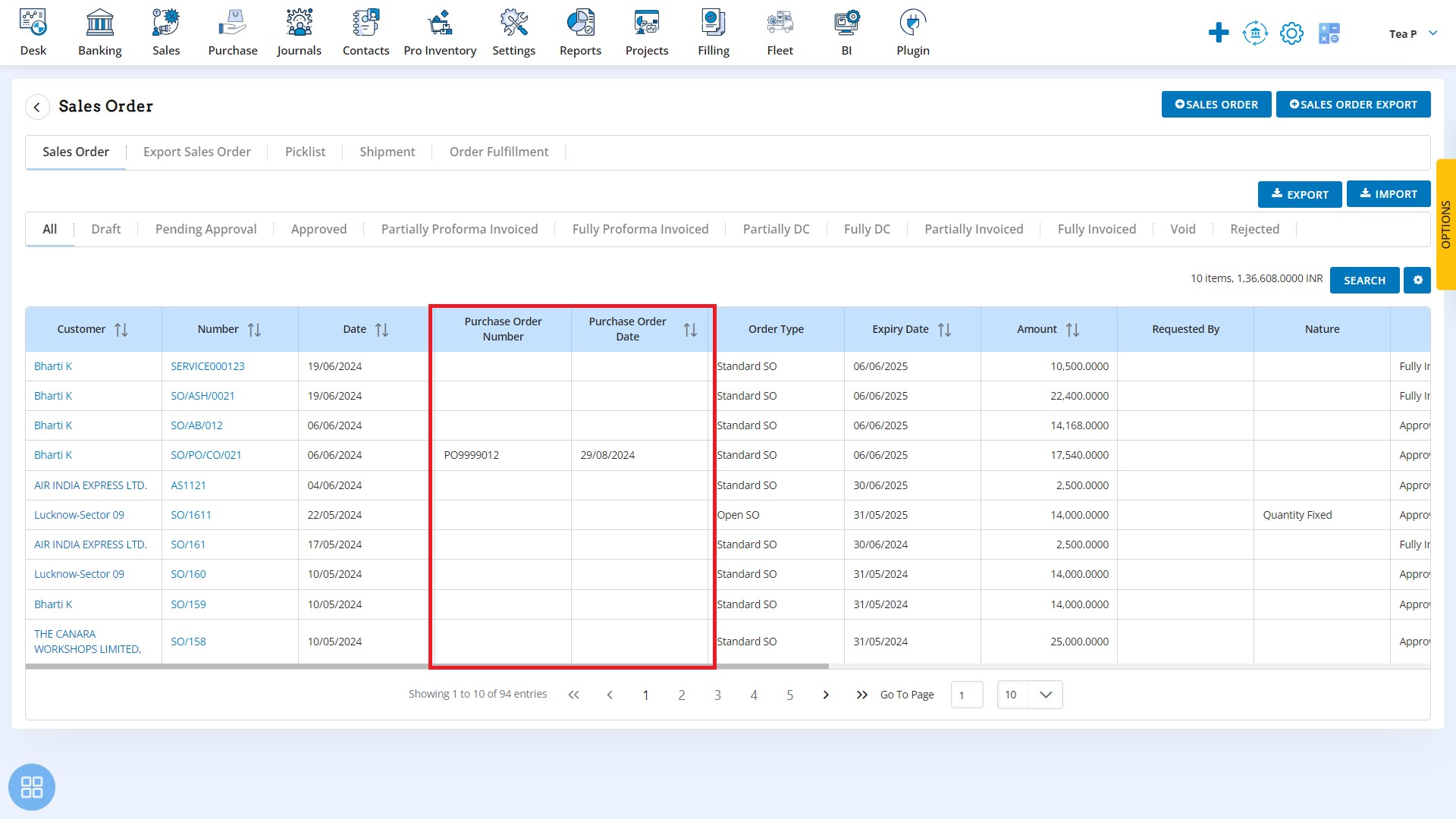Click the Go To Page input field
This screenshot has width=1456, height=819.
(x=967, y=695)
